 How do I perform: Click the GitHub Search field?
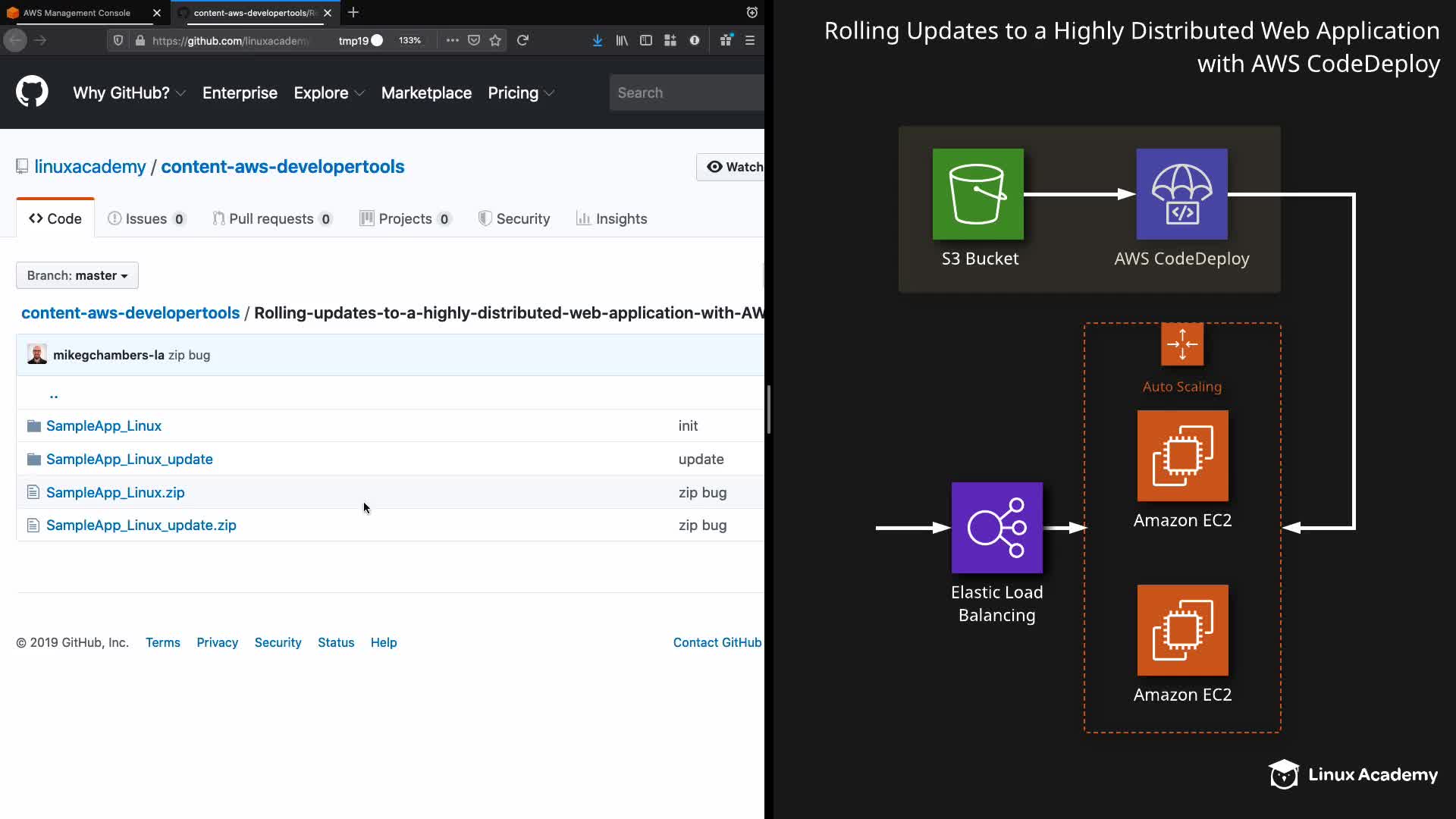pos(686,93)
